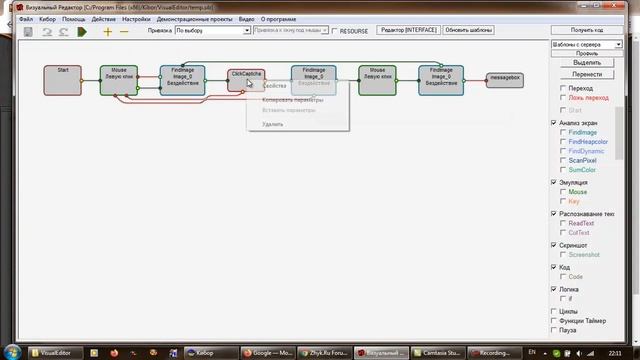The image size is (640, 360).
Task: Check the Mouse checkbox in panel
Action: click(x=563, y=192)
